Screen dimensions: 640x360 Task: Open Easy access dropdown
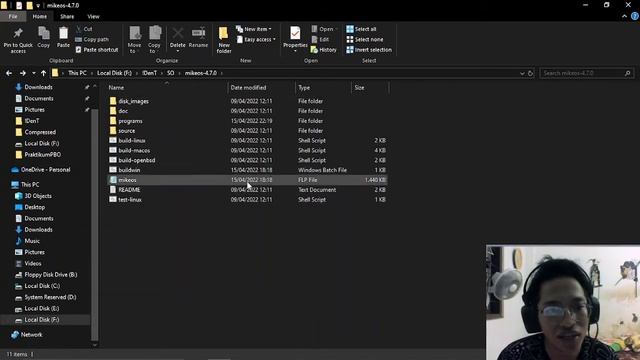(256, 39)
